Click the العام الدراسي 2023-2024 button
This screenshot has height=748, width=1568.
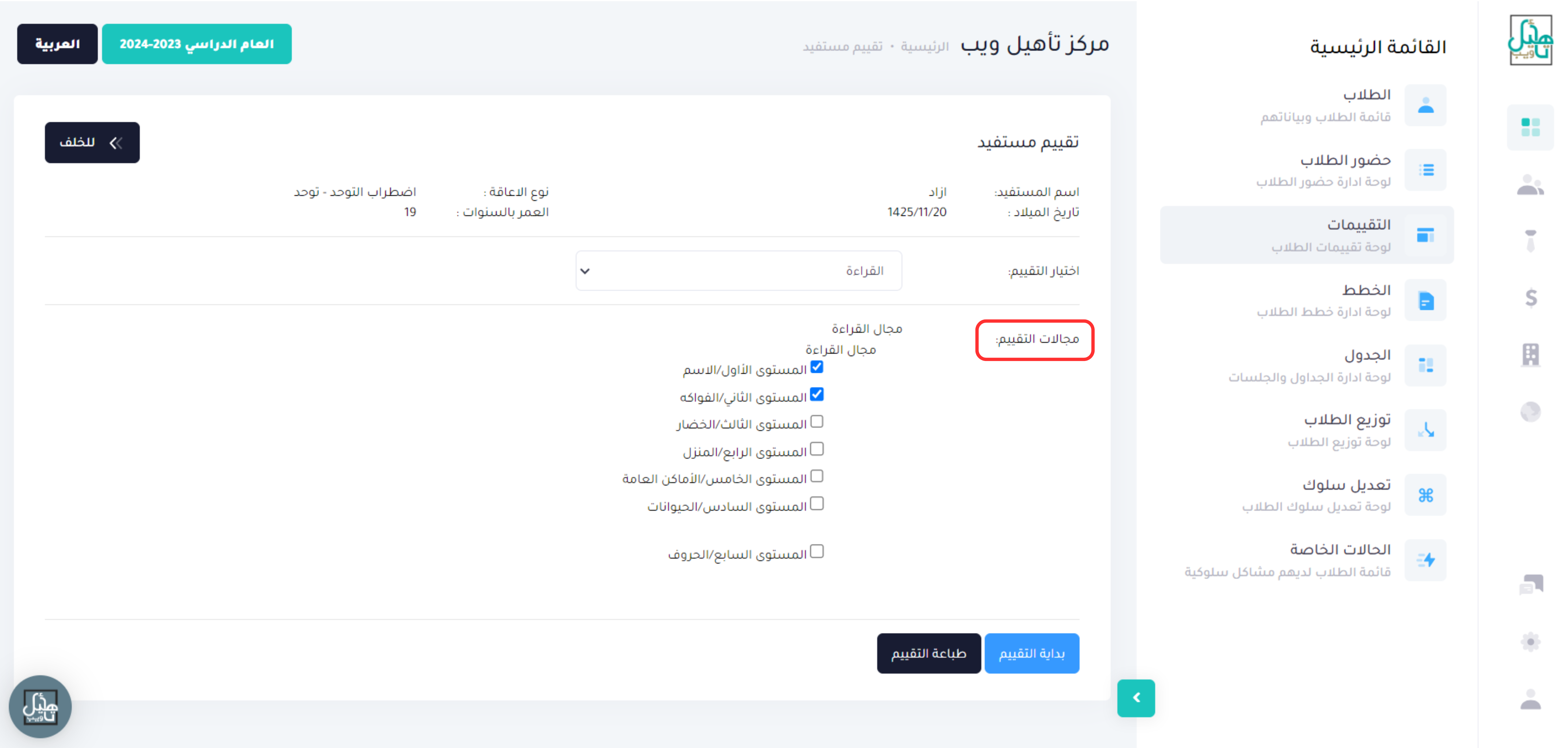(x=197, y=44)
